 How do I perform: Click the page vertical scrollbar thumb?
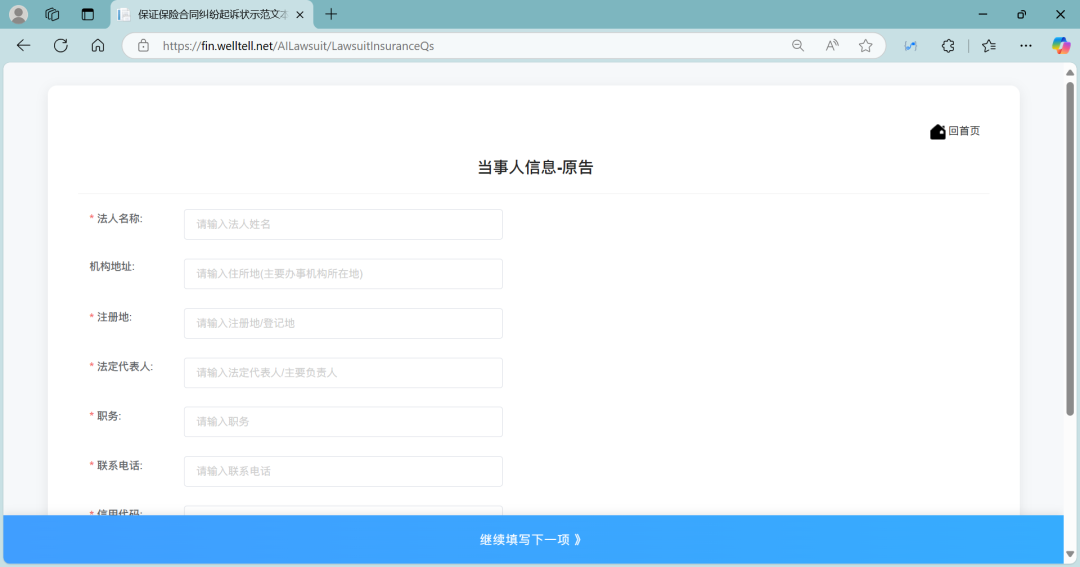click(1070, 250)
